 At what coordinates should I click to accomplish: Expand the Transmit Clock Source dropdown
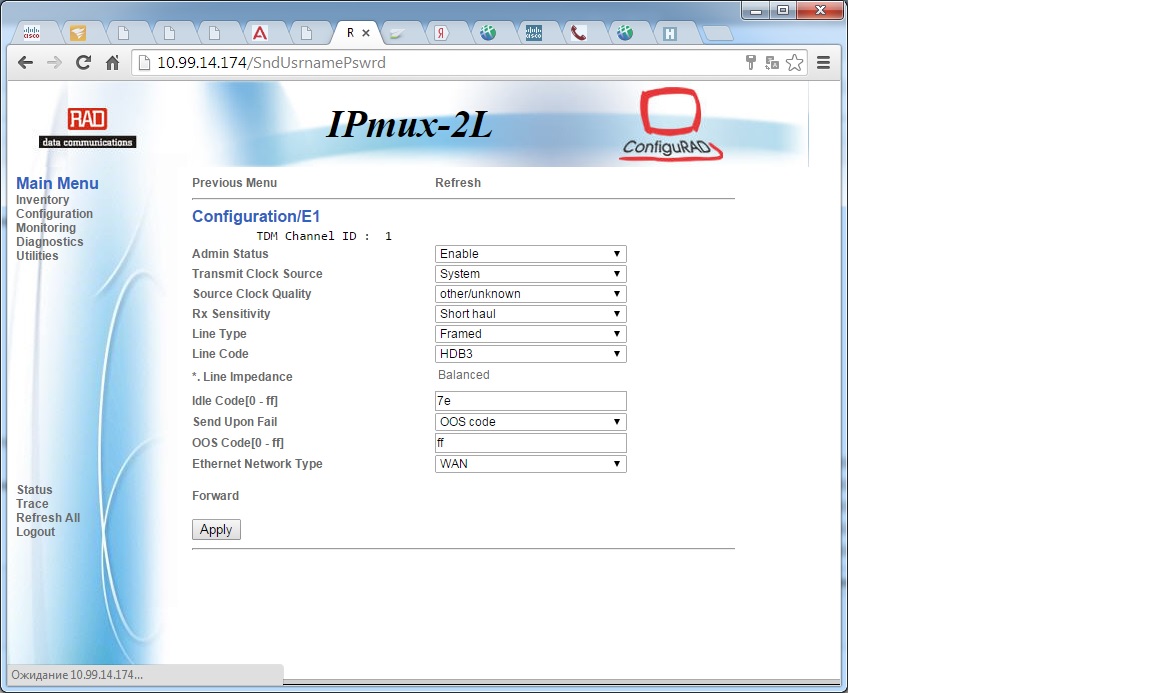(x=530, y=273)
